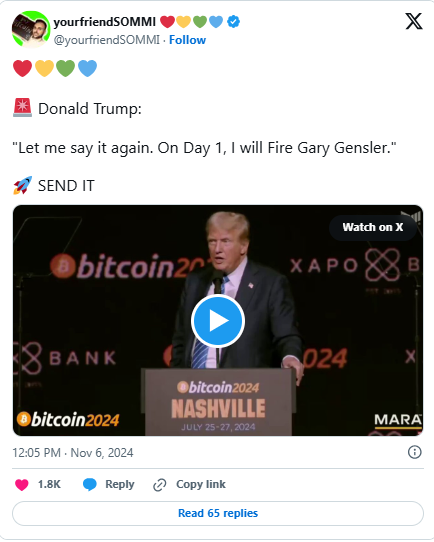Open the X logo link

click(x=414, y=21)
